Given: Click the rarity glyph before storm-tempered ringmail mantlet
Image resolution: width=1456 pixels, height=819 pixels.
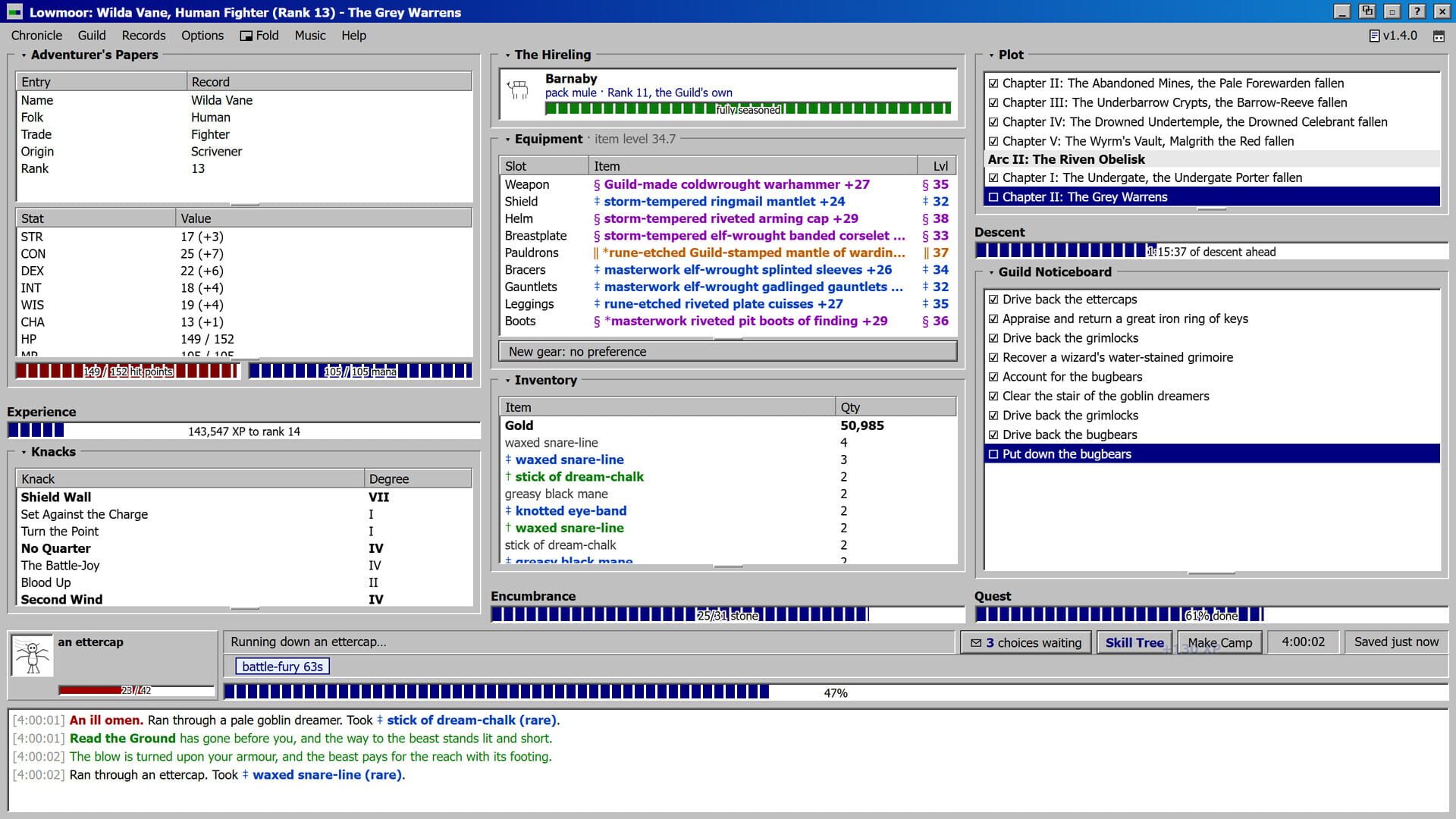Looking at the screenshot, I should [x=597, y=202].
